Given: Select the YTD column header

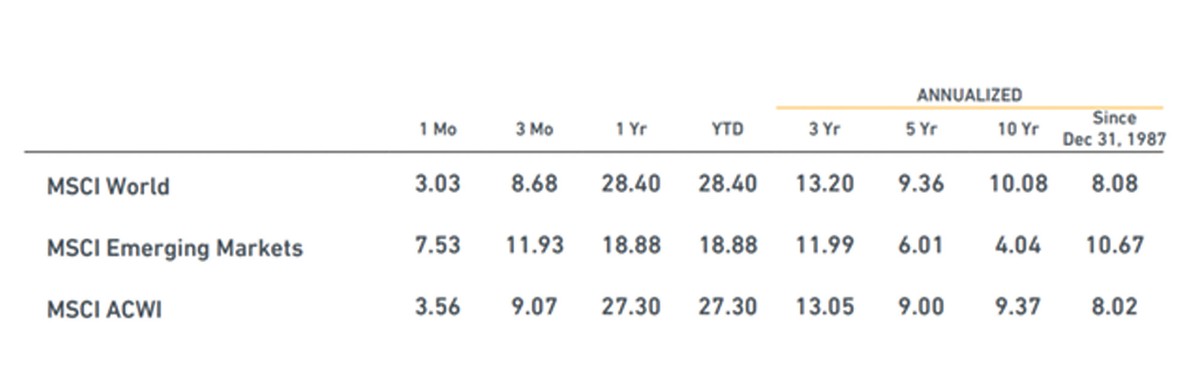Looking at the screenshot, I should 727,129.
